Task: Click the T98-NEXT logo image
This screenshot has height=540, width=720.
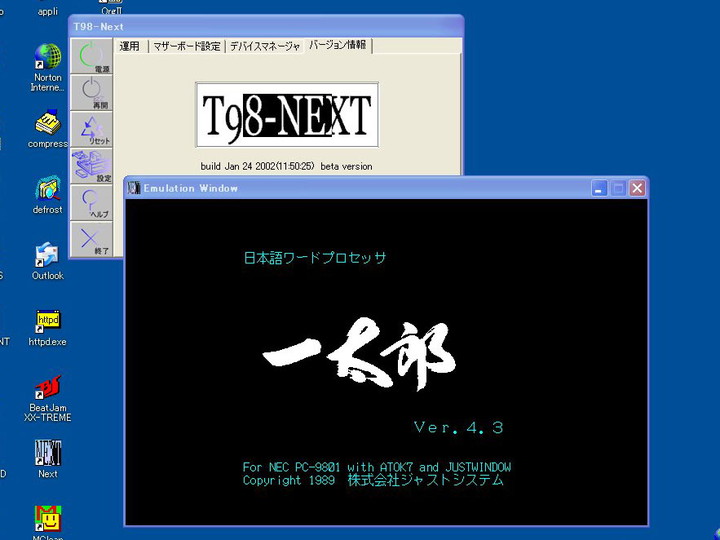Action: [287, 115]
